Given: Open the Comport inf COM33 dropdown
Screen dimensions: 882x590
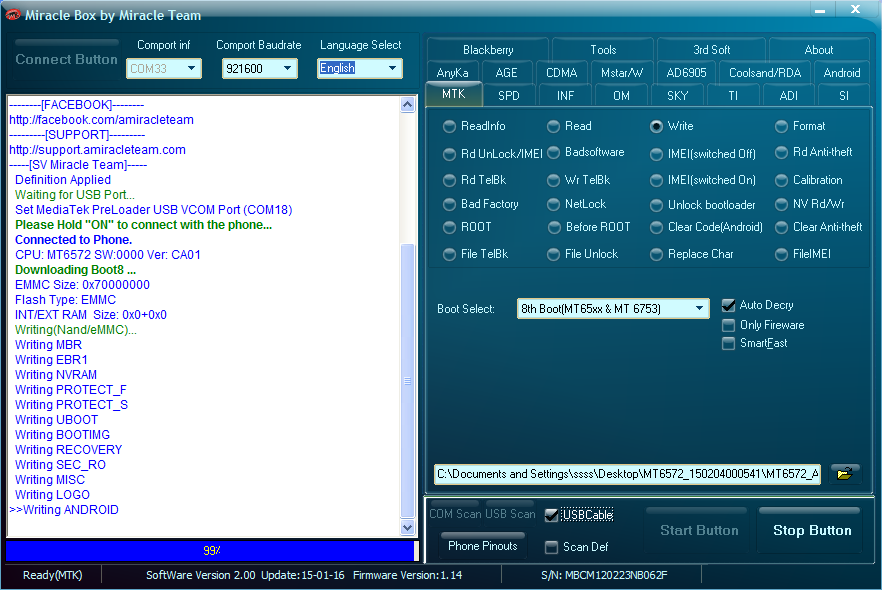Looking at the screenshot, I should pyautogui.click(x=164, y=69).
